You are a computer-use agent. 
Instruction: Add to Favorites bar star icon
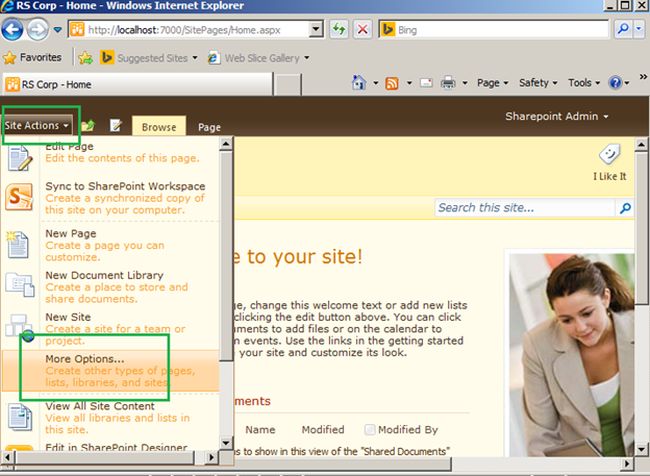(85, 58)
